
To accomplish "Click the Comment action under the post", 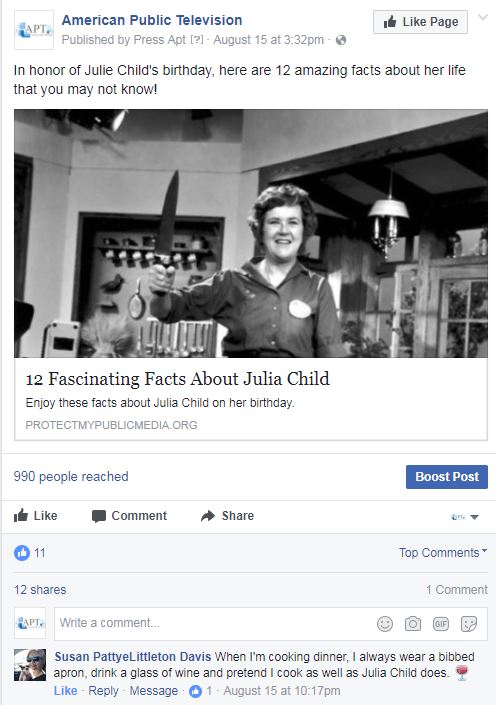I will click(129, 516).
